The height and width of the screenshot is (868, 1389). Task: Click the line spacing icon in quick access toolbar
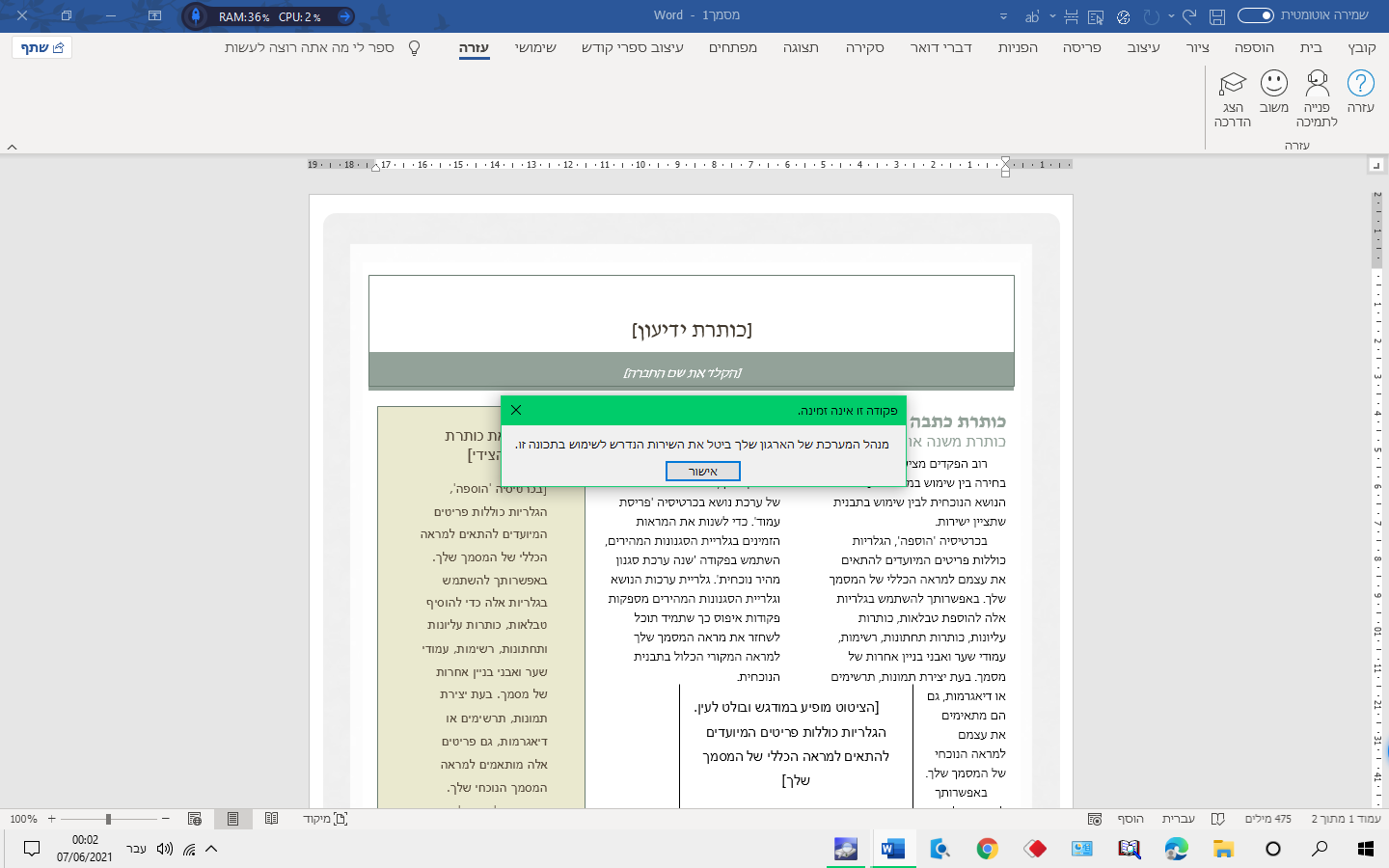[x=1070, y=16]
